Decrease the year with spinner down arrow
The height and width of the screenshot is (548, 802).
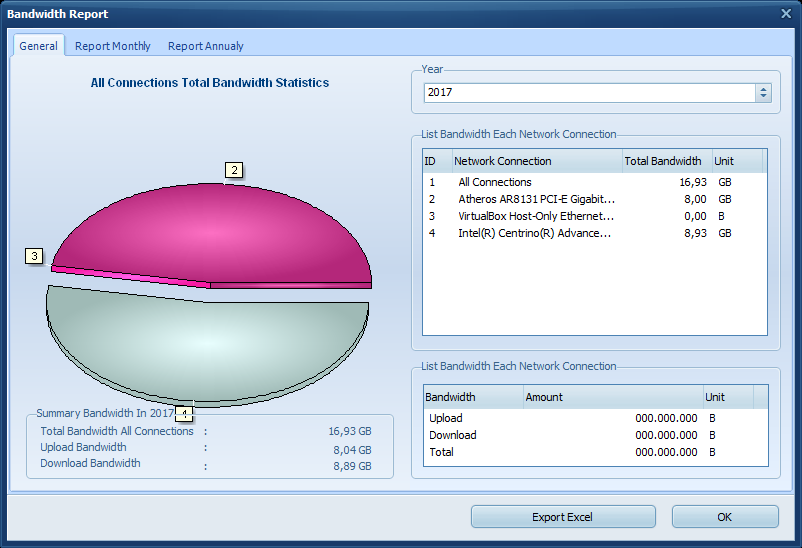[763, 97]
